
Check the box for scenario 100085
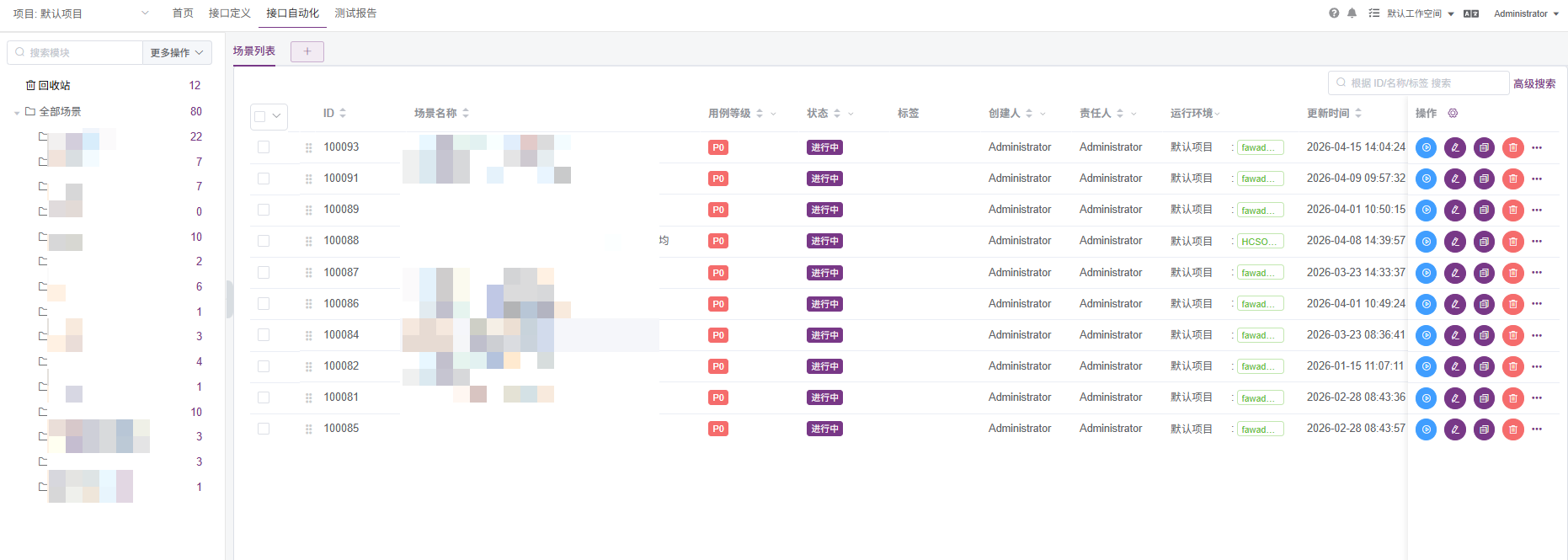(x=264, y=429)
